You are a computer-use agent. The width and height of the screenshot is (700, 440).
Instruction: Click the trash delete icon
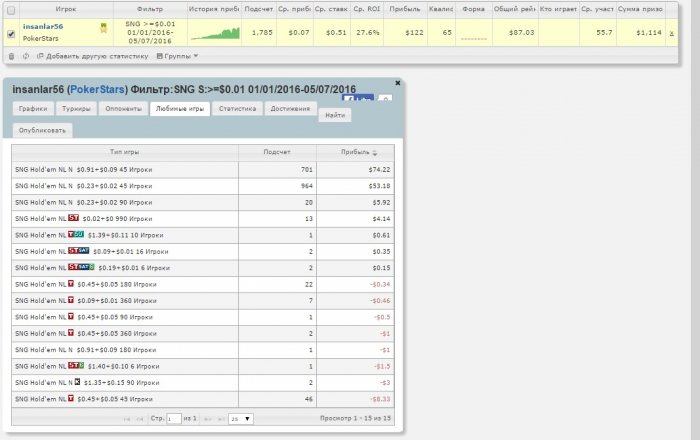[x=12, y=56]
